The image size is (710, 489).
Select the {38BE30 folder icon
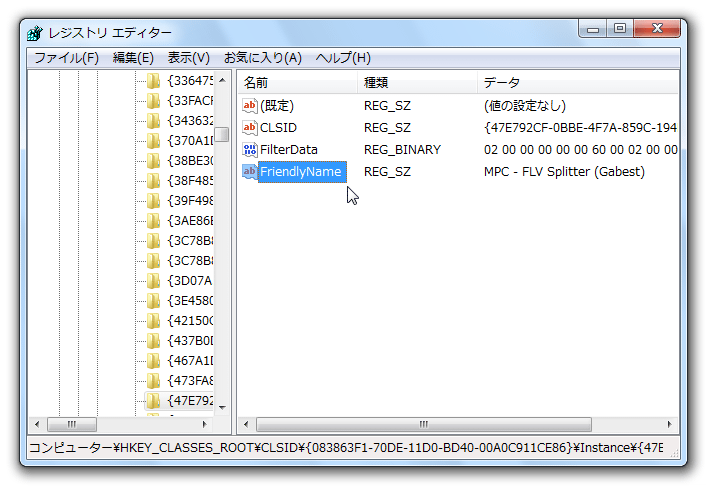pos(154,160)
